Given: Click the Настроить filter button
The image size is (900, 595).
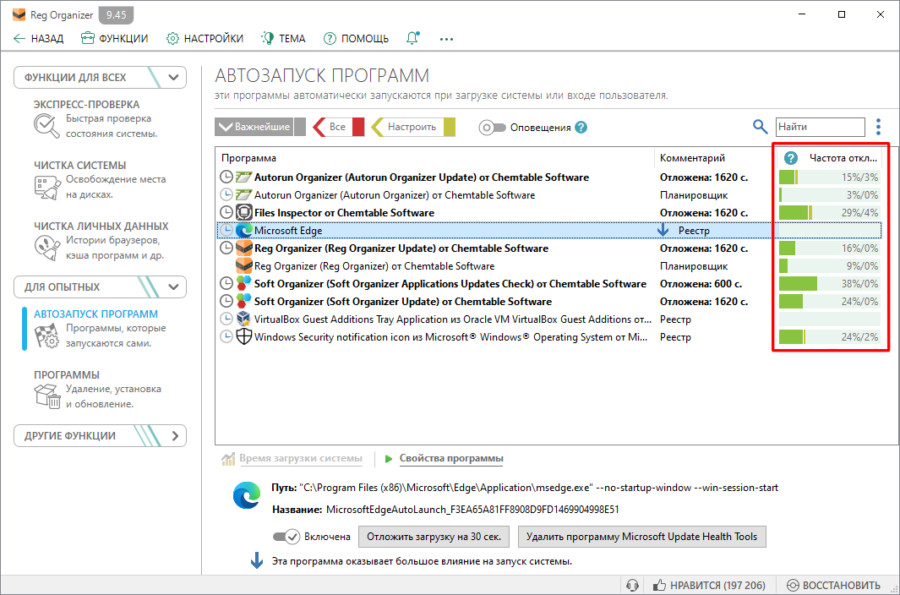Looking at the screenshot, I should coord(413,127).
